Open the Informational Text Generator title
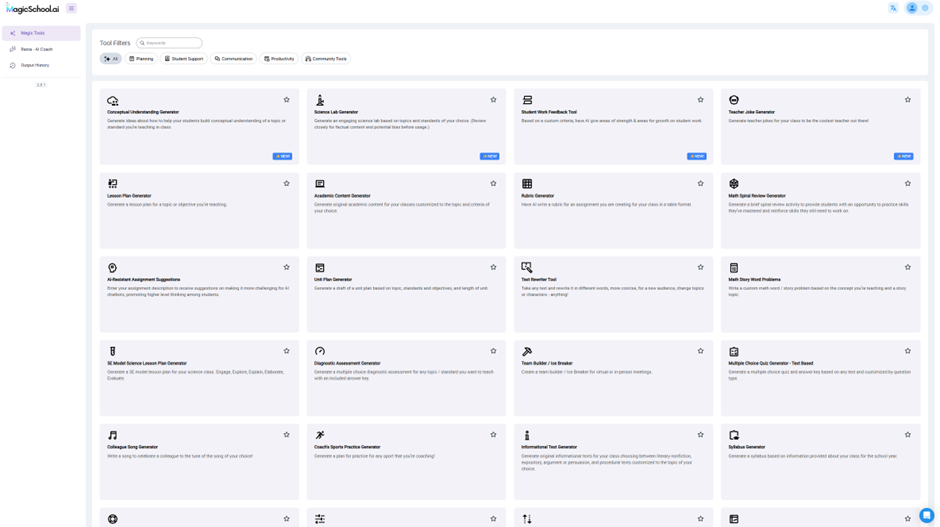The height and width of the screenshot is (527, 940). tap(549, 447)
